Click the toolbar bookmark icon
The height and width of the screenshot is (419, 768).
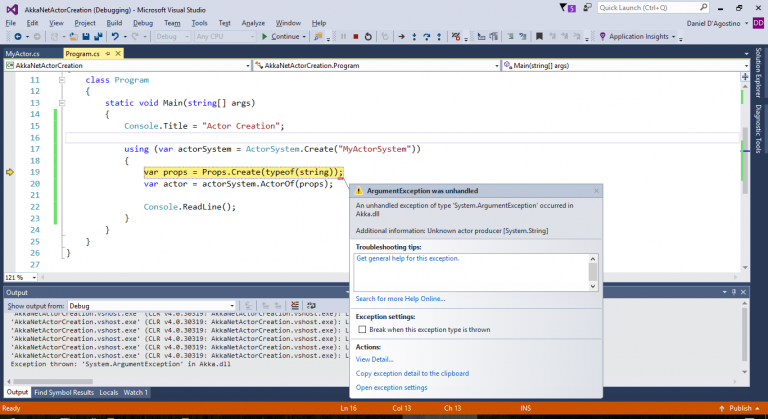tap(539, 37)
